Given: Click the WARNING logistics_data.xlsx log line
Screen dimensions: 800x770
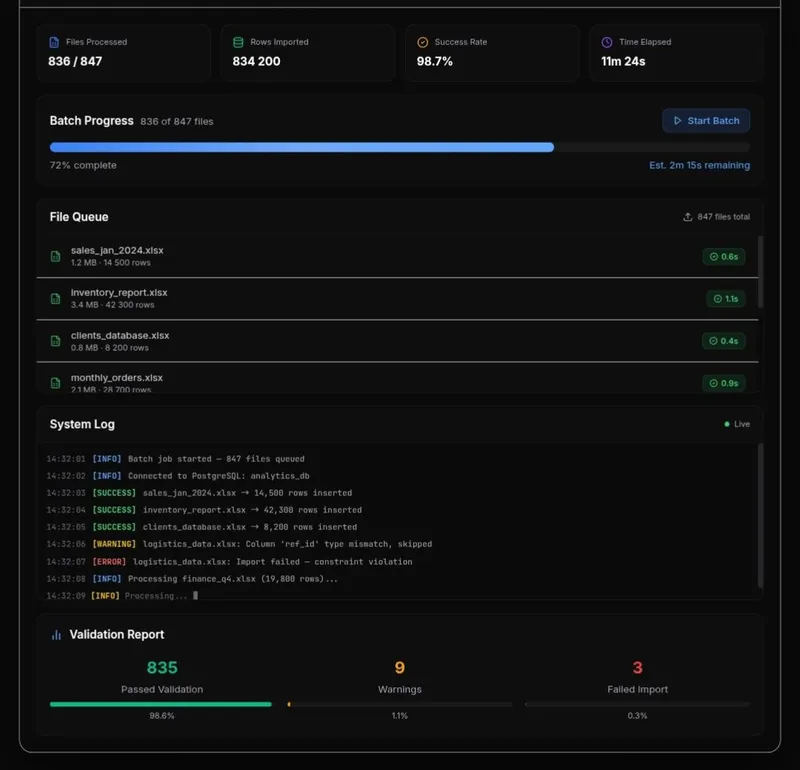Looking at the screenshot, I should 239,544.
